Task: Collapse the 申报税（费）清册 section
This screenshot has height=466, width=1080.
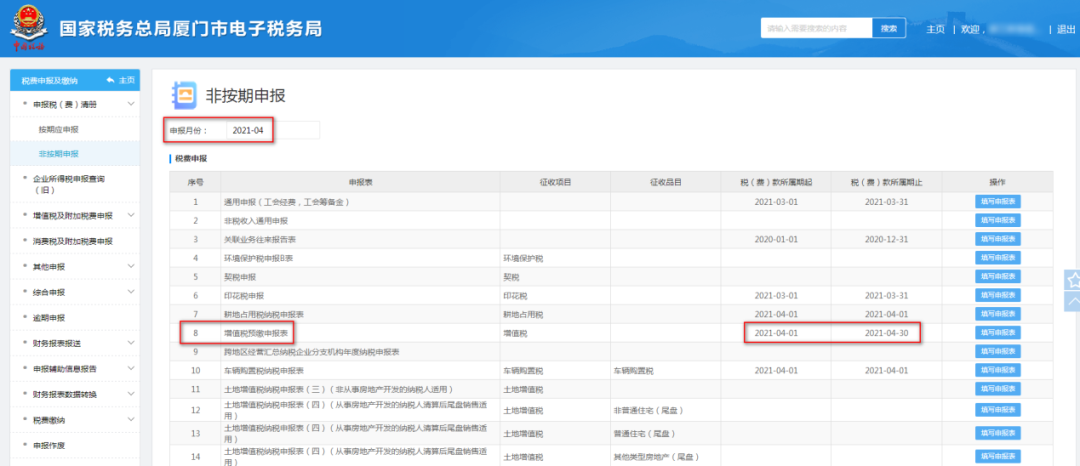Action: 131,104
